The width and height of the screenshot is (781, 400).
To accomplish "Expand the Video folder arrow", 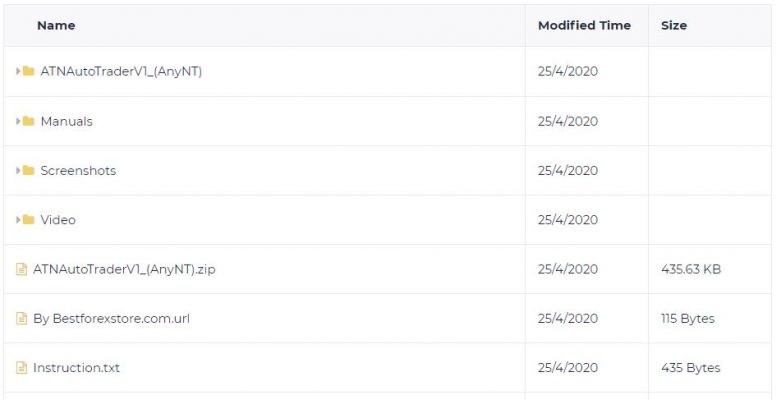I will click(x=18, y=220).
